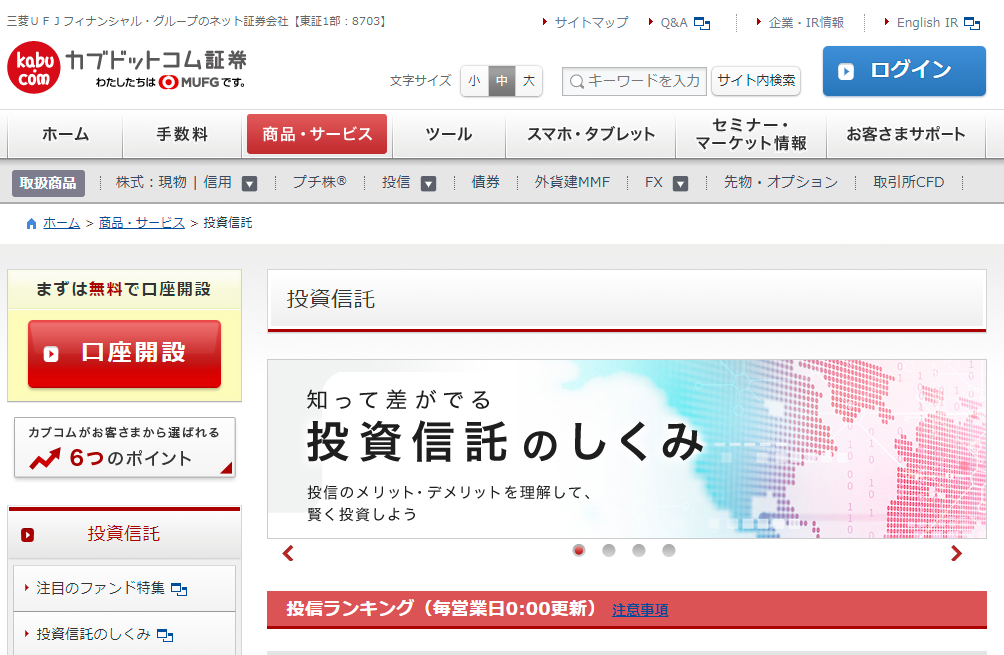1004x655 pixels.
Task: Click the kabu.com red circle logo
Action: pyautogui.click(x=34, y=68)
